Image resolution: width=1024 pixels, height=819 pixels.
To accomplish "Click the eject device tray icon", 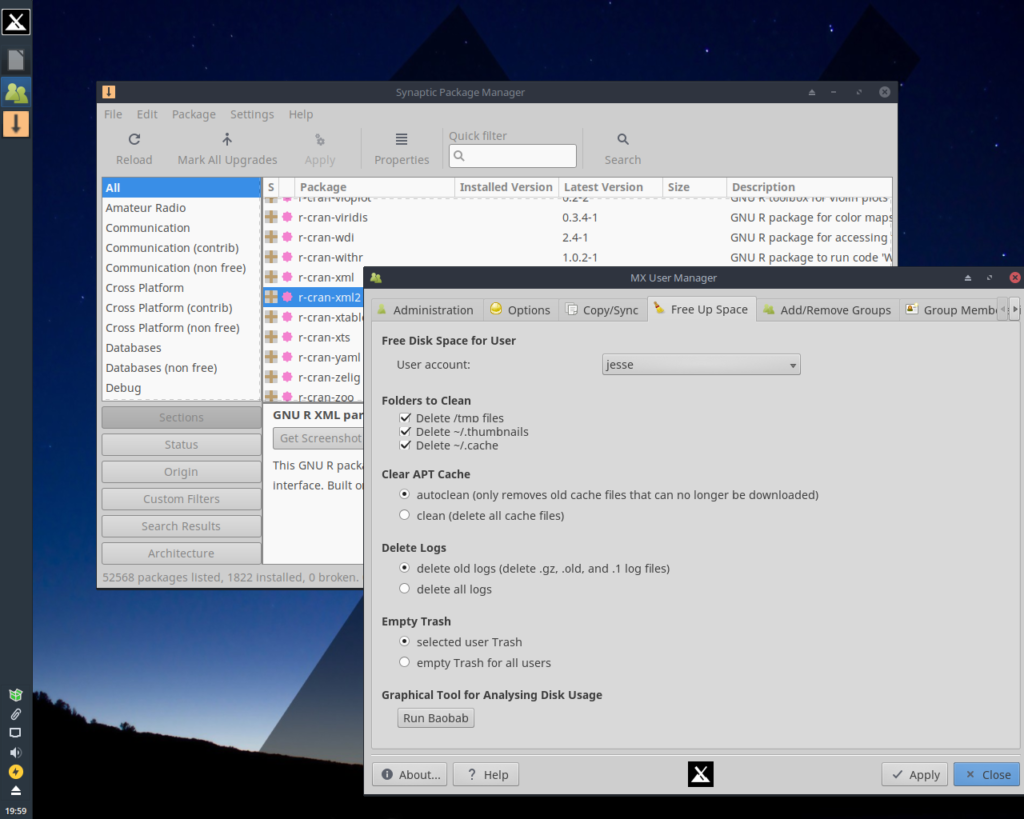I will [x=16, y=791].
